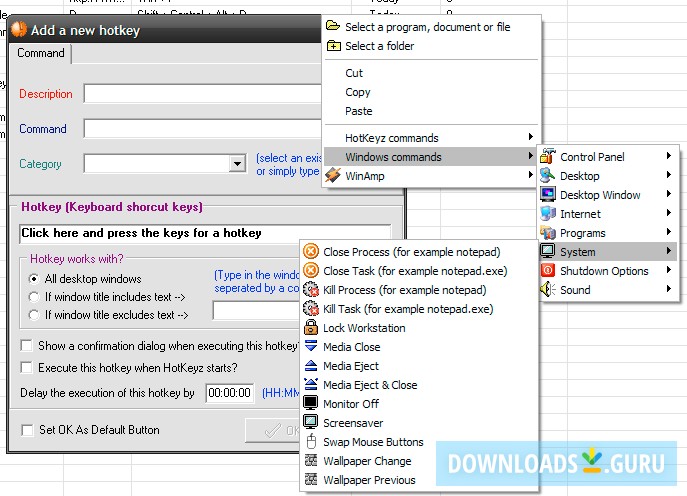687x496 pixels.
Task: Expand the Control Panel submenu arrow
Action: 669,156
